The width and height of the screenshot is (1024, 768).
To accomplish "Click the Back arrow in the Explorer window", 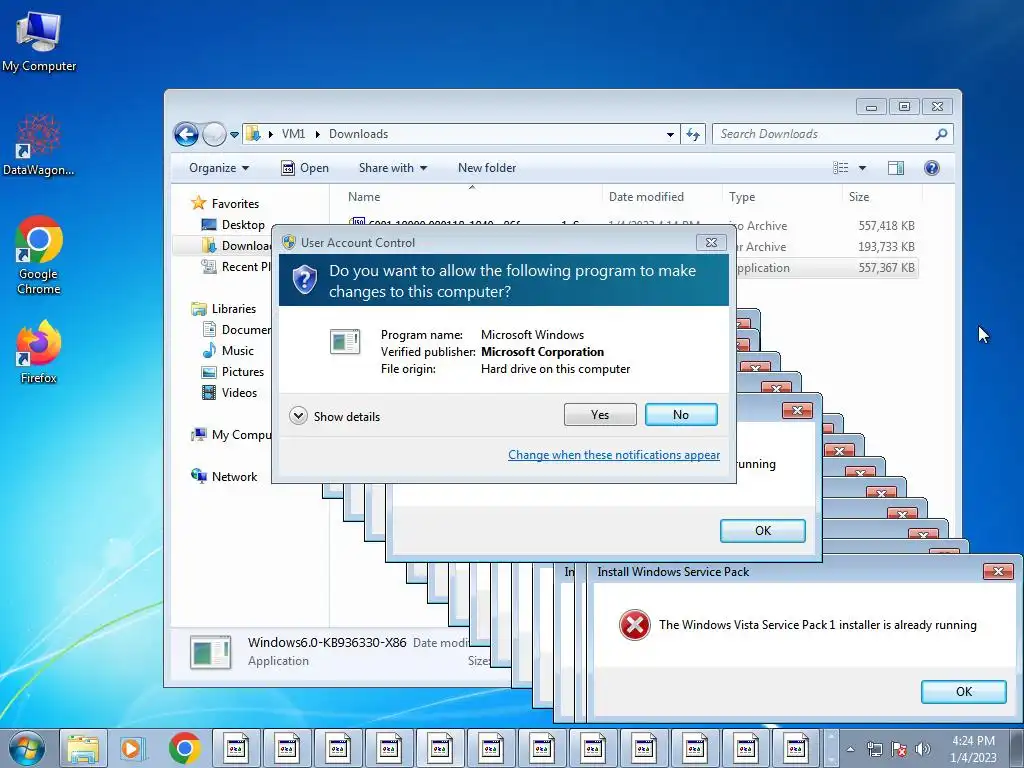I will [186, 135].
